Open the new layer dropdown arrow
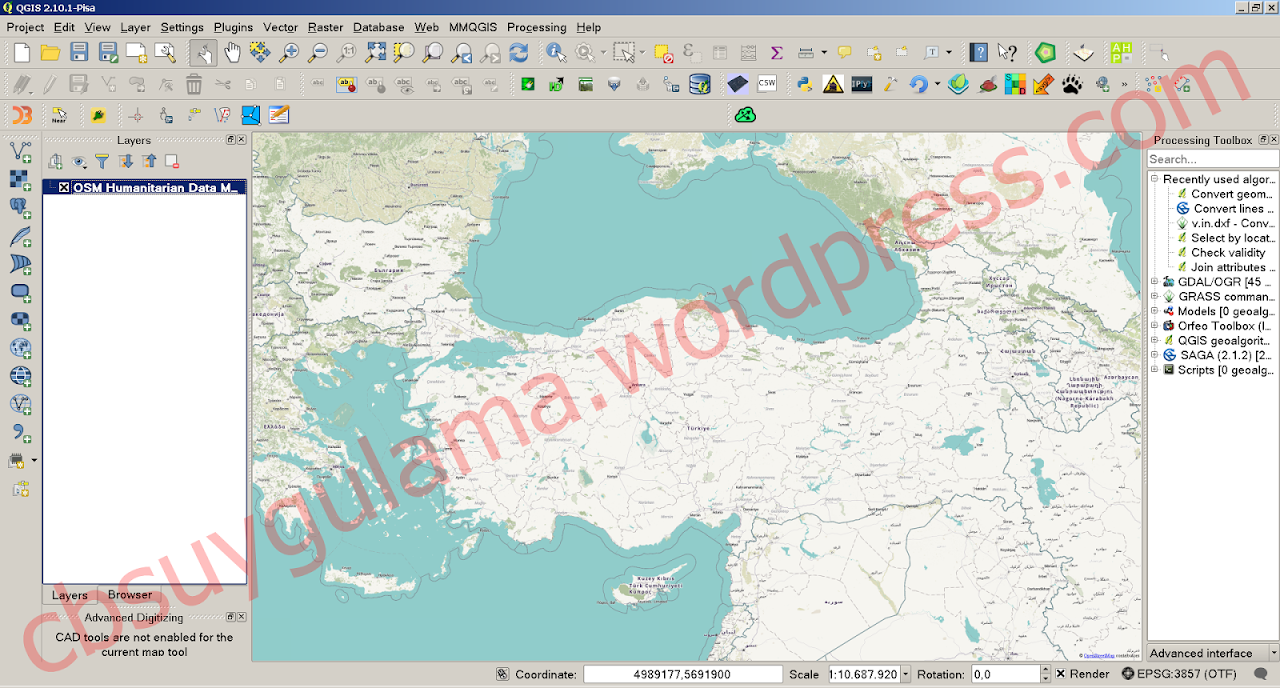The width and height of the screenshot is (1280, 688). (34, 460)
